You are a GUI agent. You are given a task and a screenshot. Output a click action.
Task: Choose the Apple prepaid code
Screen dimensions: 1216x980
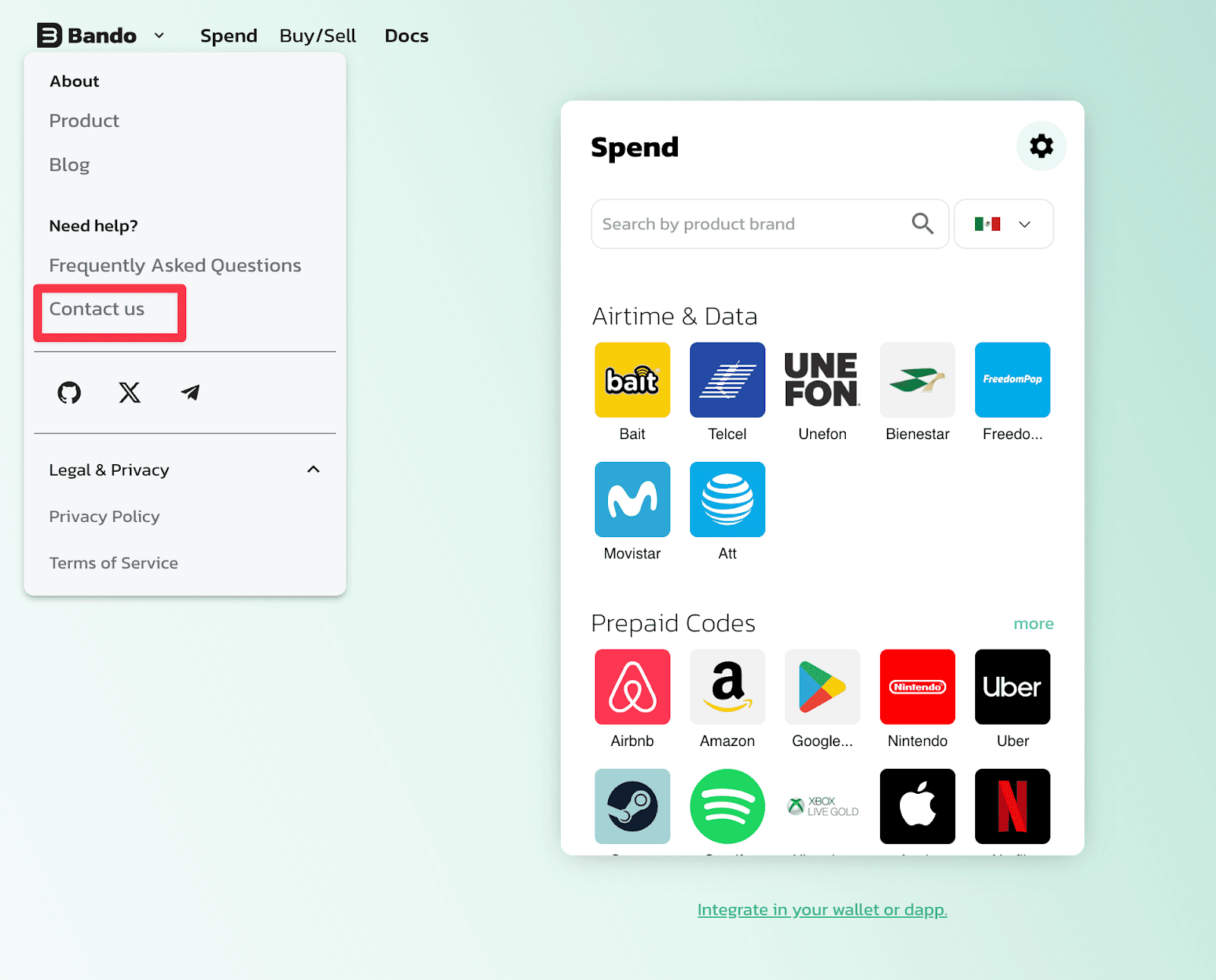coord(917,806)
